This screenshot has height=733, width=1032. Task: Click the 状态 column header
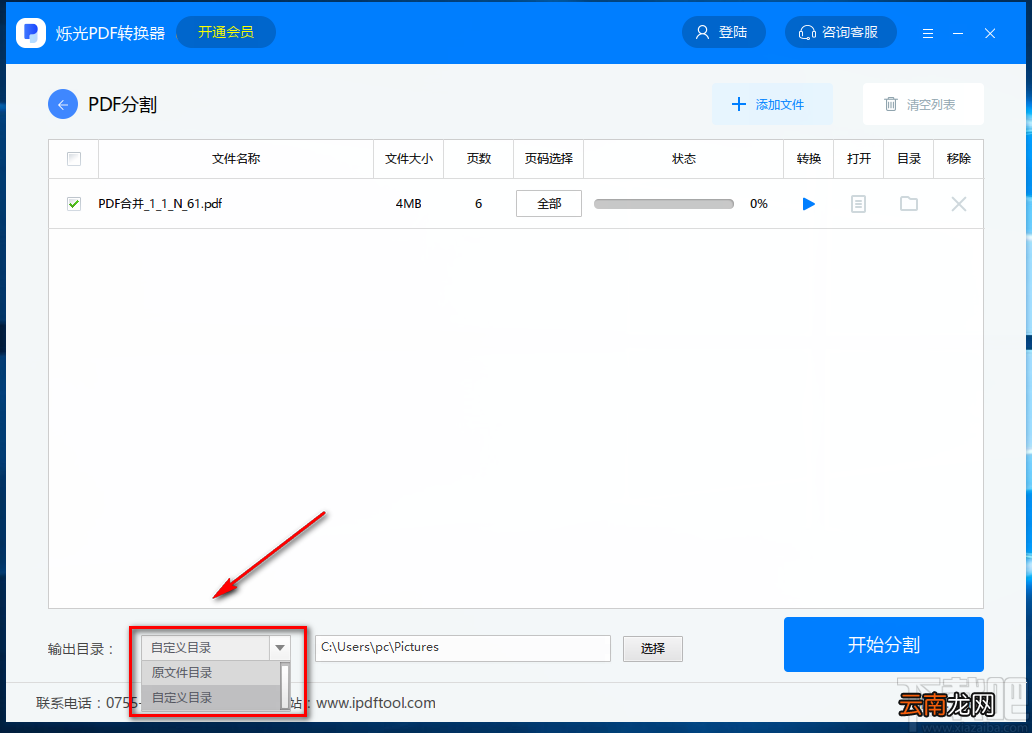[x=683, y=159]
